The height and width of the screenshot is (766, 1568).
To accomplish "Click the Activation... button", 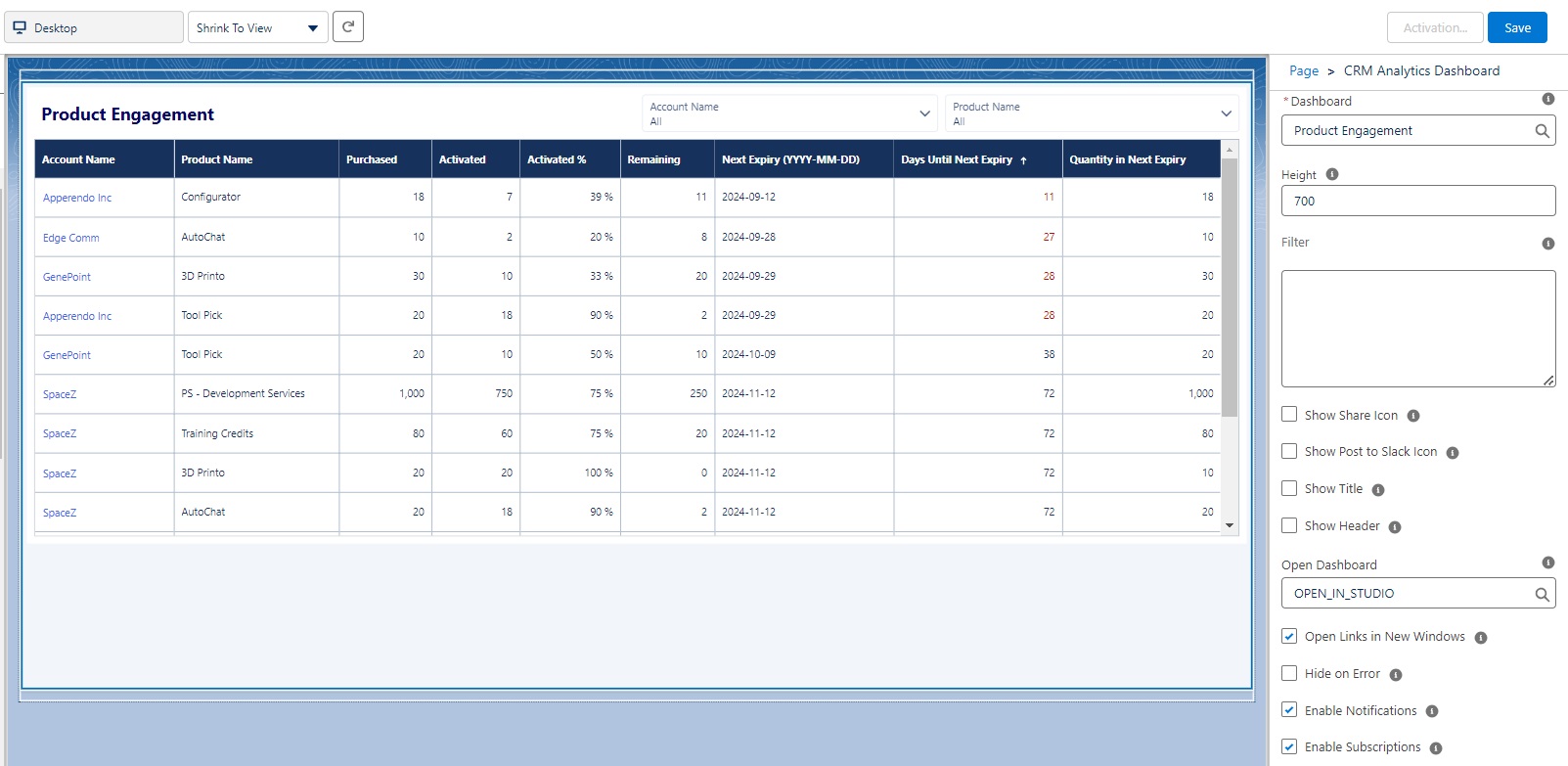I will pos(1435,27).
